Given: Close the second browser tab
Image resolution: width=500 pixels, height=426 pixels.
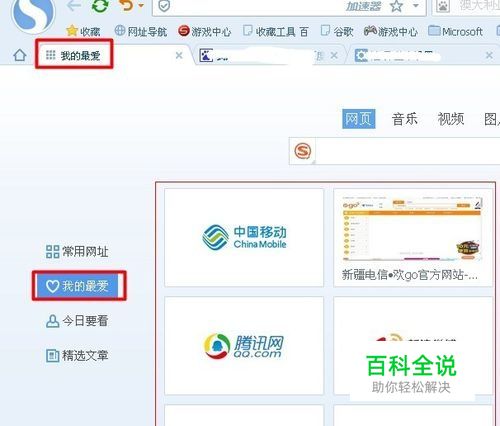Looking at the screenshot, I should coord(334,55).
